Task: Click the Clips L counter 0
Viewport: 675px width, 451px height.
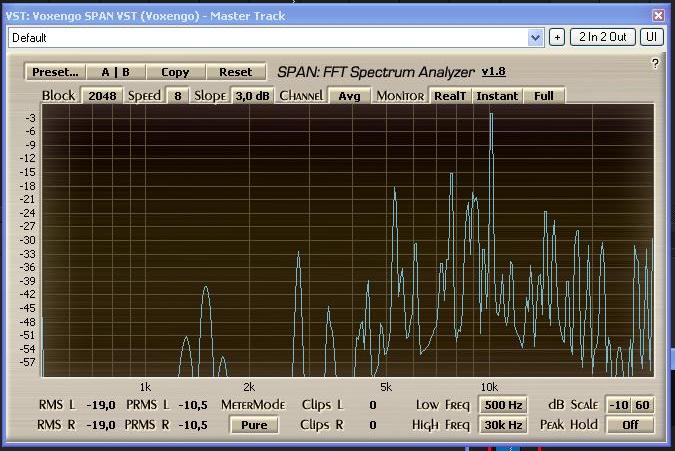Action: pyautogui.click(x=373, y=405)
